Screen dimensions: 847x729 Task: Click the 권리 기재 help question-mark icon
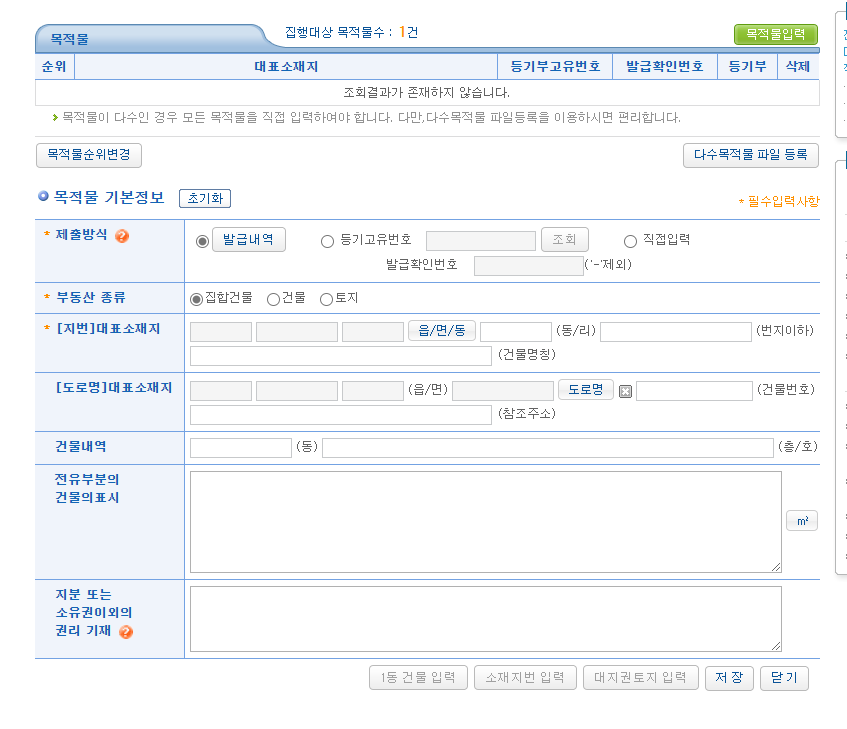click(x=125, y=632)
